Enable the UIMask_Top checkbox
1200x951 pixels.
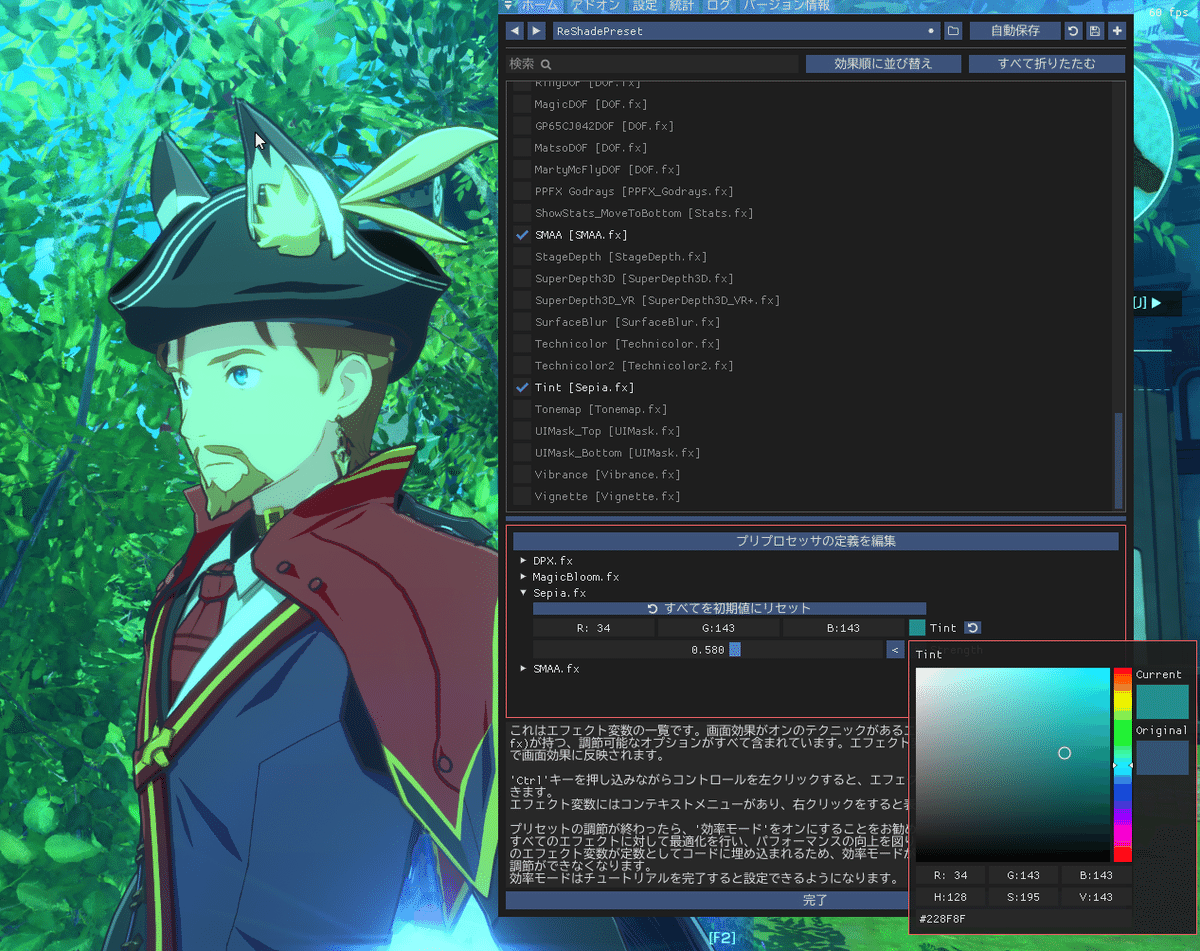[x=522, y=431]
